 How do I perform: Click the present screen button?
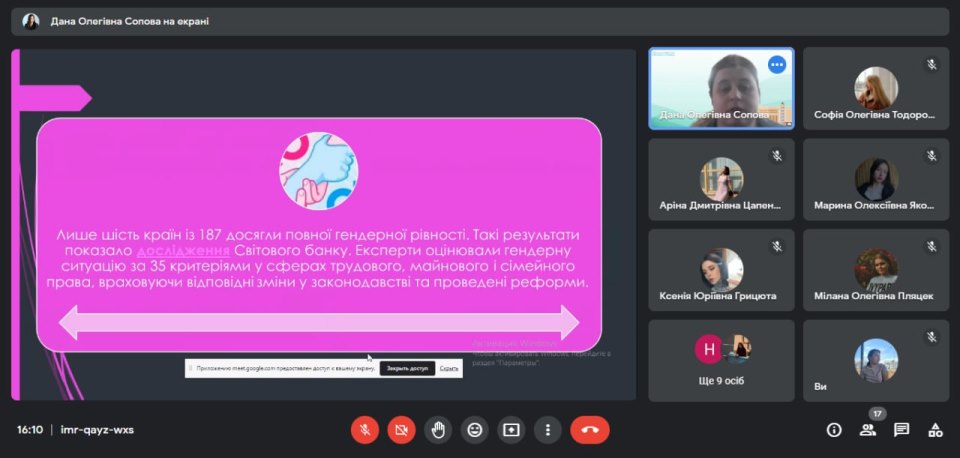coord(511,430)
